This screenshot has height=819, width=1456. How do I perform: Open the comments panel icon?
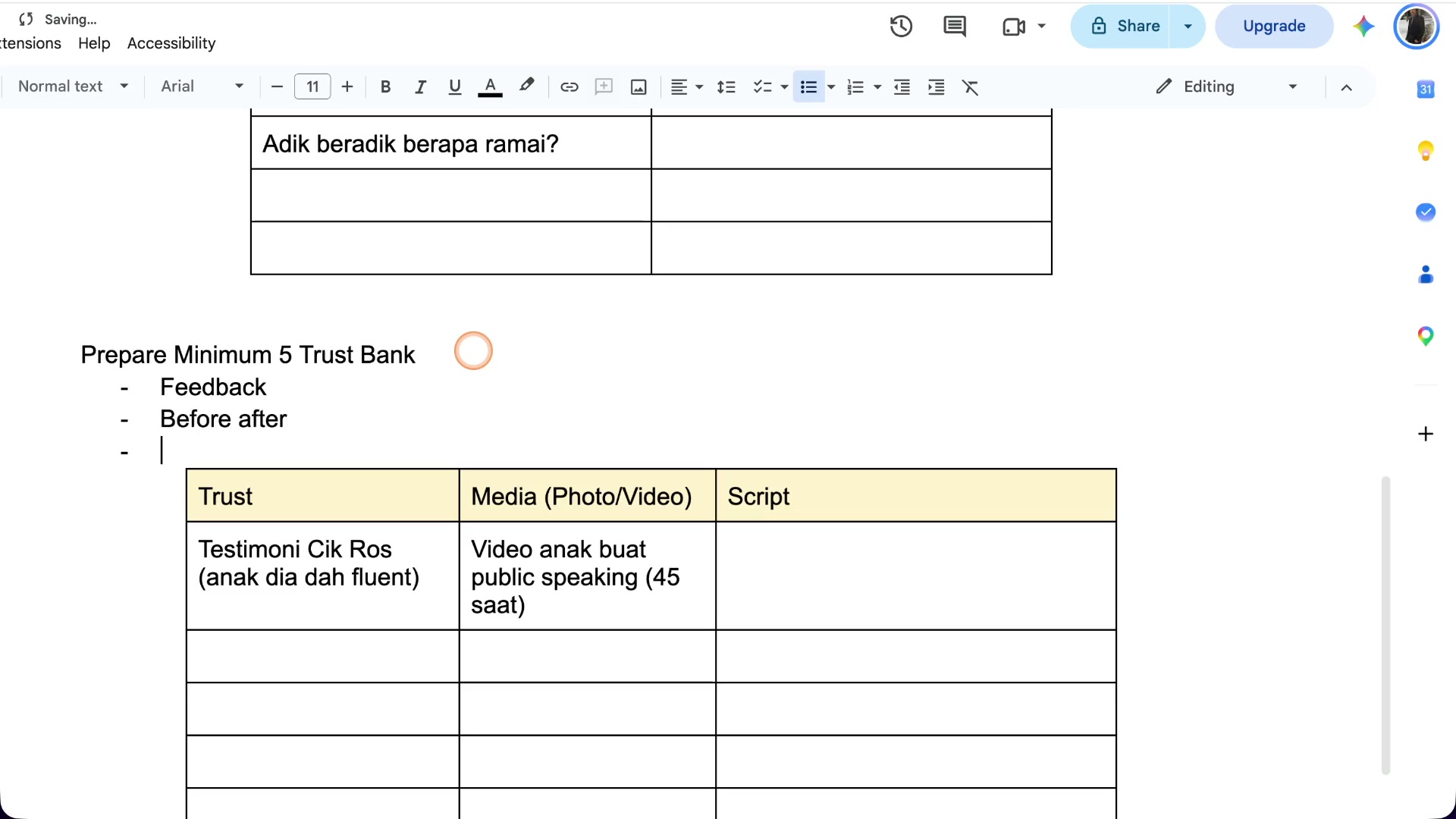(x=955, y=27)
